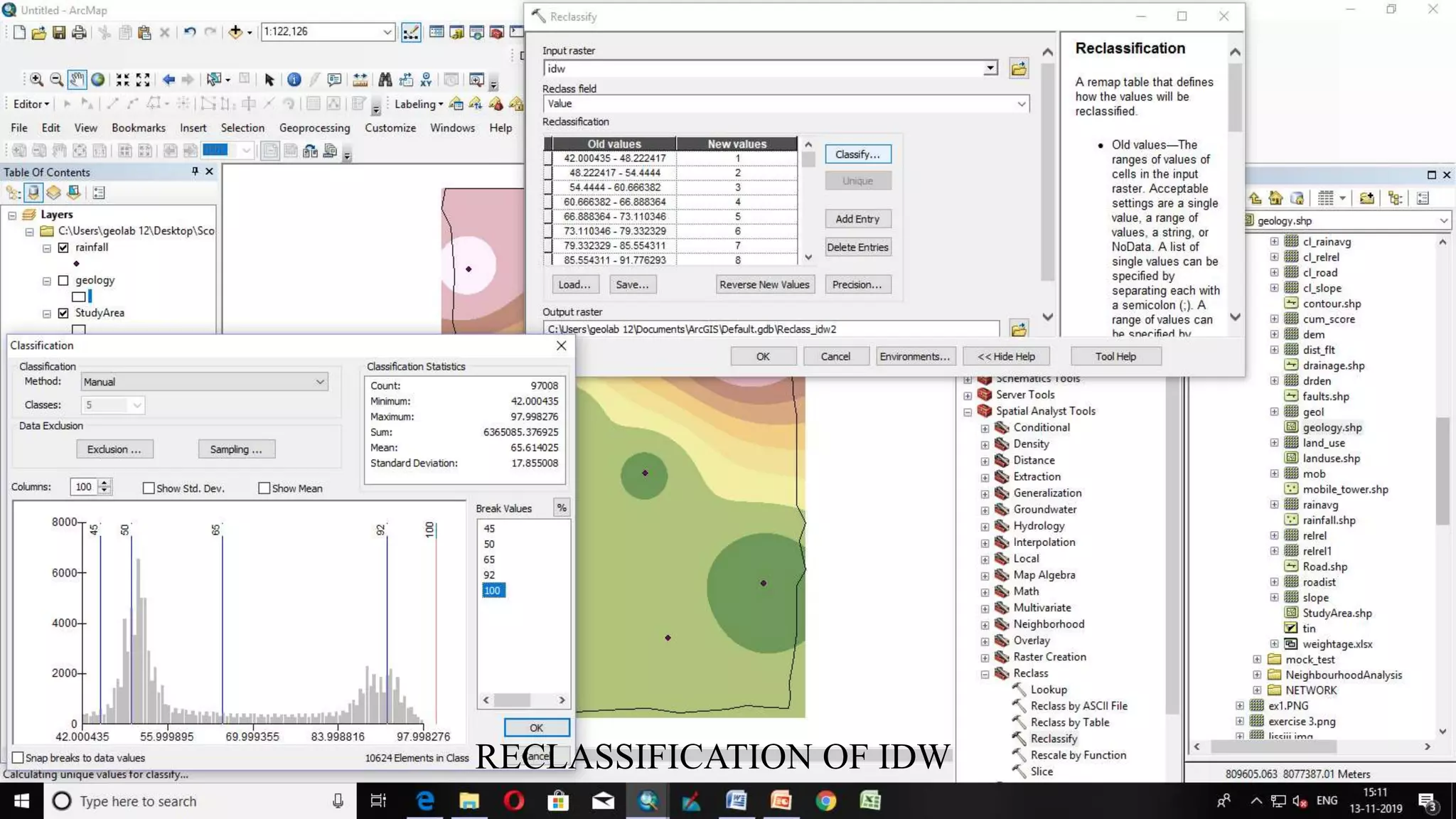The height and width of the screenshot is (819, 1456).
Task: Open the Bookmarks menu
Action: (x=139, y=128)
